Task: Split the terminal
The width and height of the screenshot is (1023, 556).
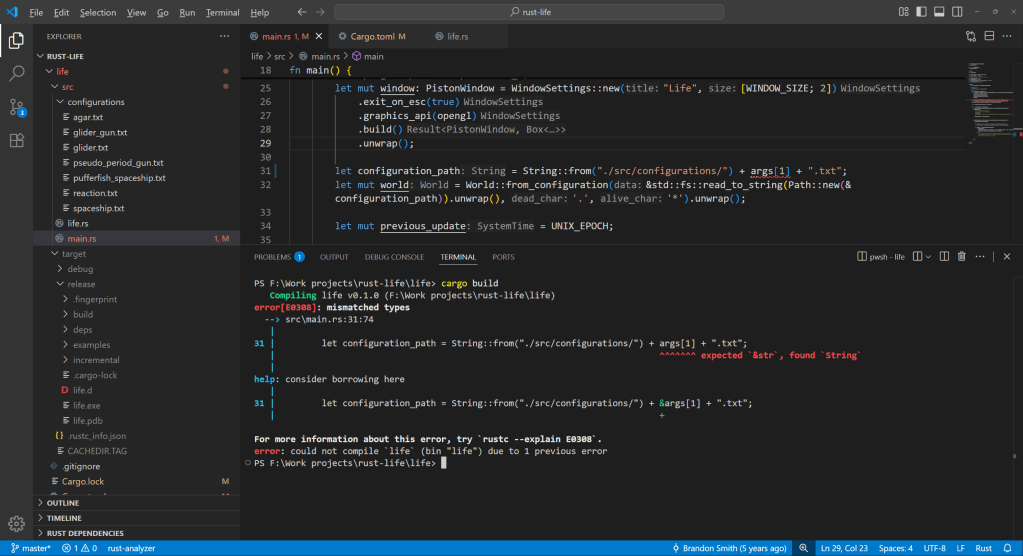Action: [917, 256]
